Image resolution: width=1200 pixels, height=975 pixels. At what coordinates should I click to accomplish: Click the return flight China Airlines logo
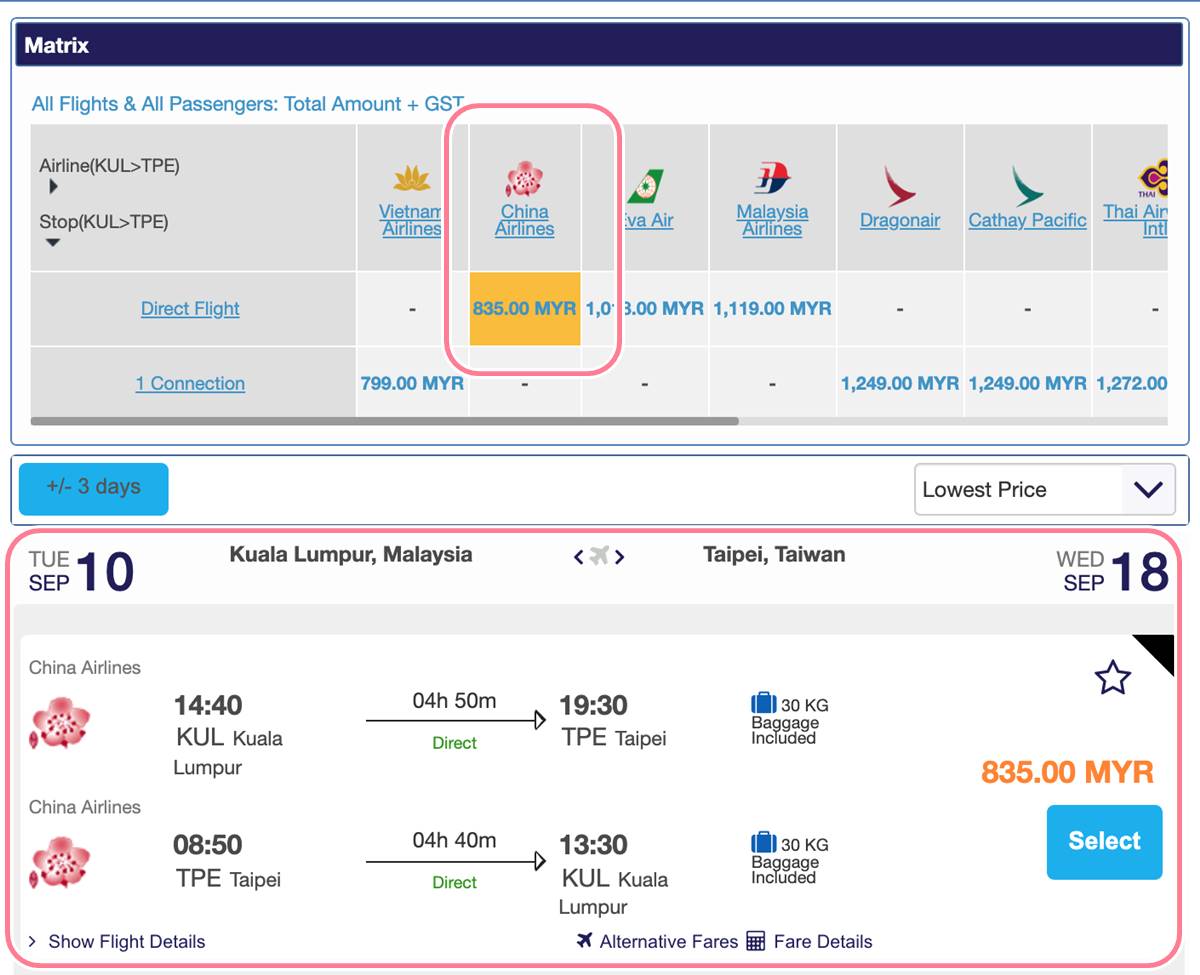pos(60,862)
